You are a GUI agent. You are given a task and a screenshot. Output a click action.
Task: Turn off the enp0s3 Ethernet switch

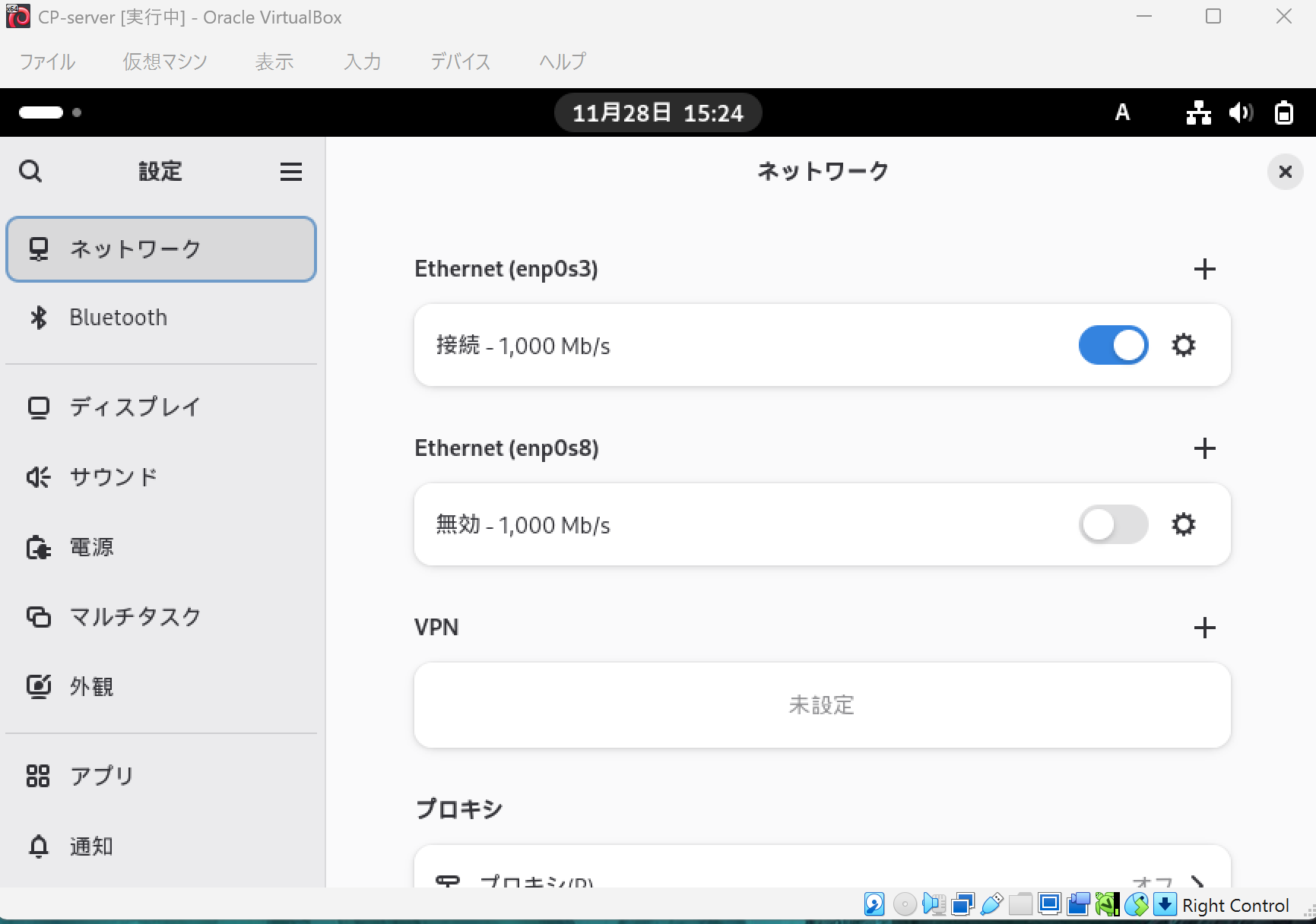(1113, 346)
